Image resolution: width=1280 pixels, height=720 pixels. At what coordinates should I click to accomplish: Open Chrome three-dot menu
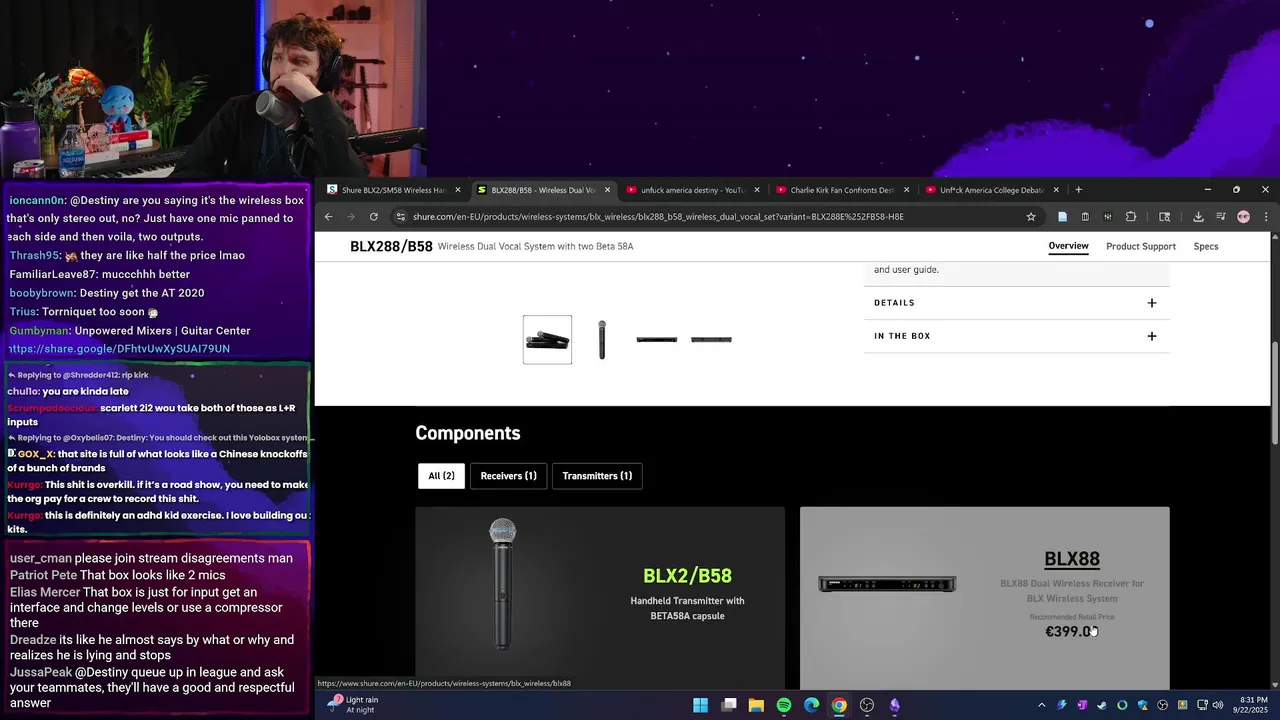click(x=1265, y=216)
